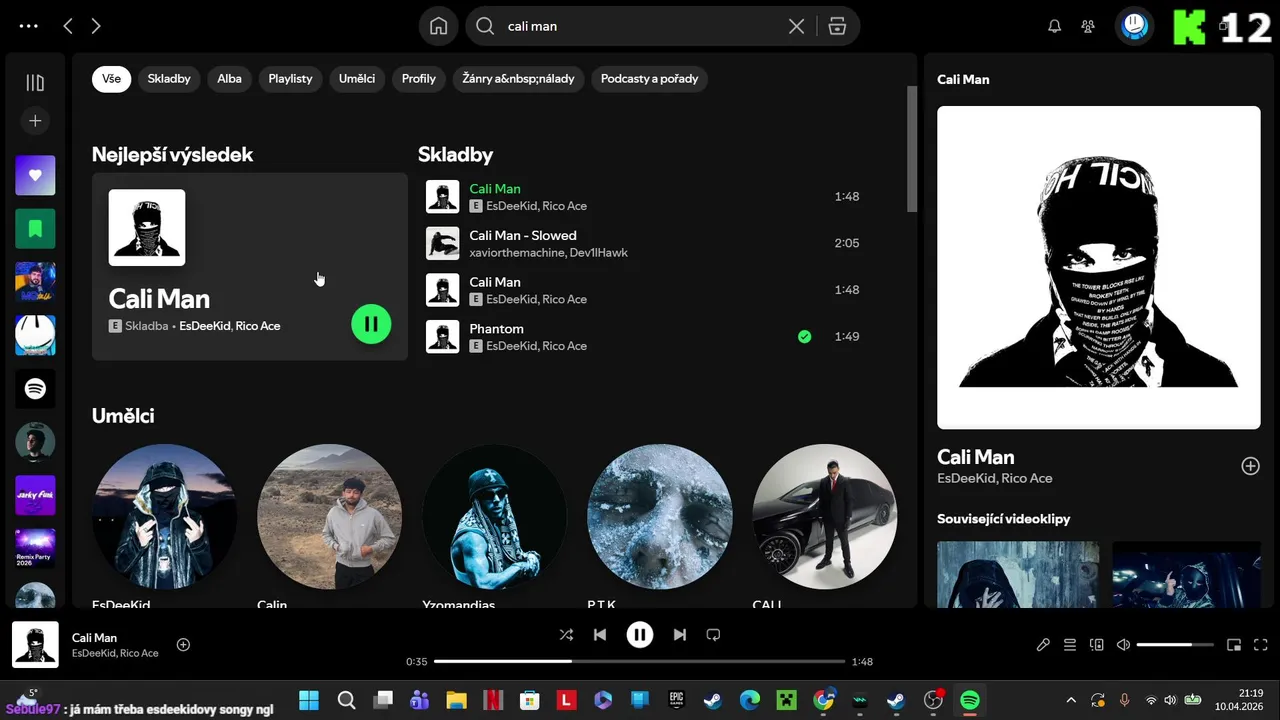Open the Epic Games taskbar icon

676,700
